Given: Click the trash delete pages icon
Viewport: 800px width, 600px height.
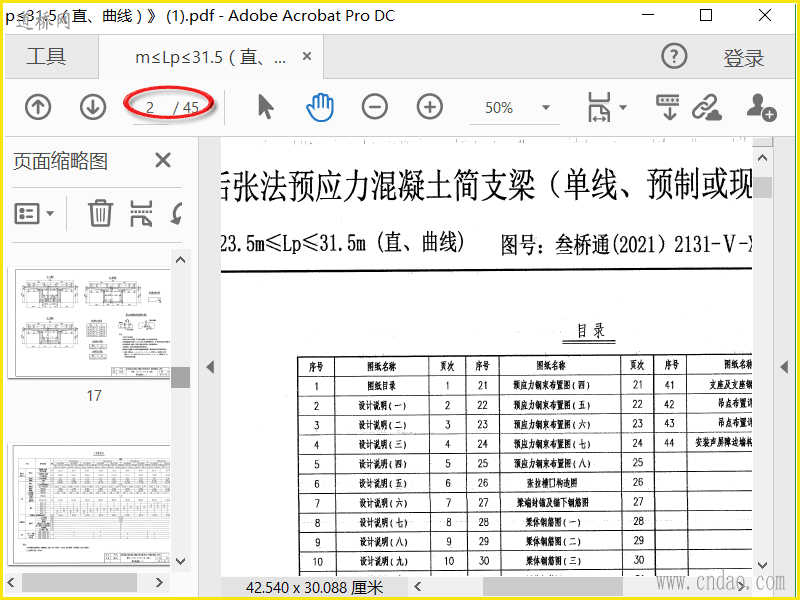Looking at the screenshot, I should pos(100,213).
